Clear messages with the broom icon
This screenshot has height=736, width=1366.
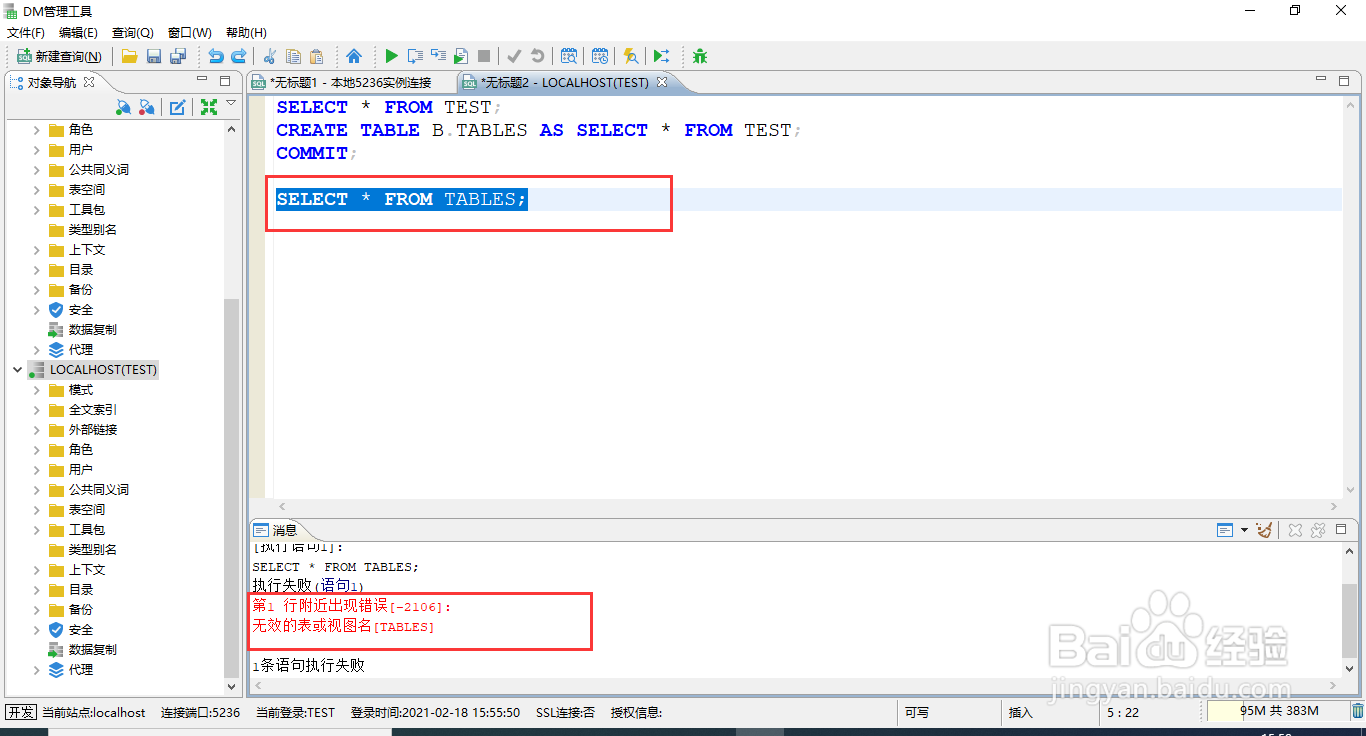click(1265, 530)
